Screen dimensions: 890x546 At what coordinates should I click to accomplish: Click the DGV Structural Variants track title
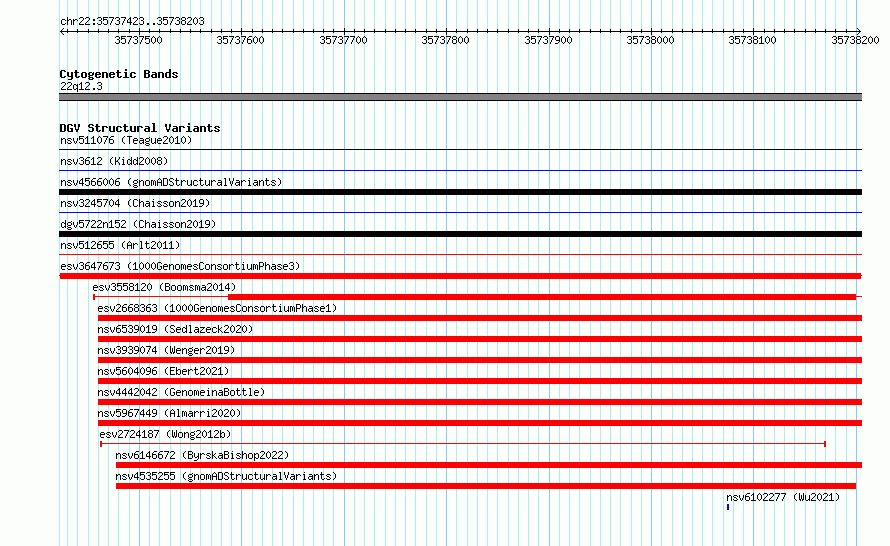click(x=140, y=128)
